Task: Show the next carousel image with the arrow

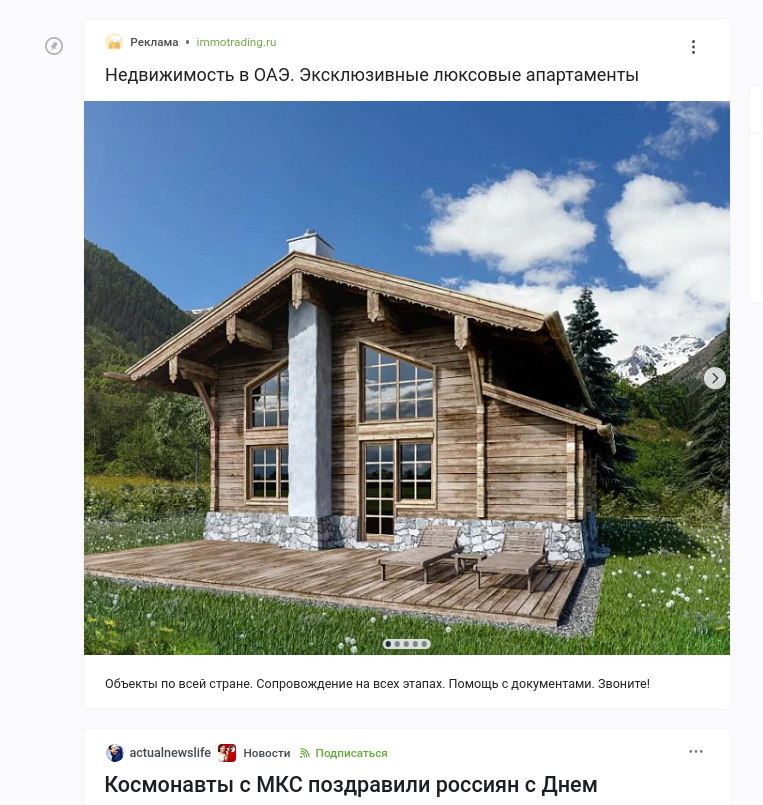Action: (x=715, y=378)
